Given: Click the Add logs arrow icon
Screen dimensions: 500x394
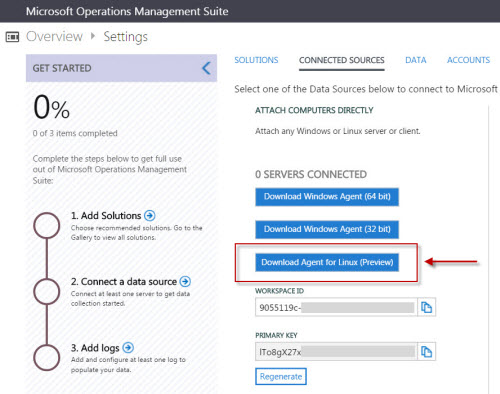Looking at the screenshot, I should coord(128,348).
